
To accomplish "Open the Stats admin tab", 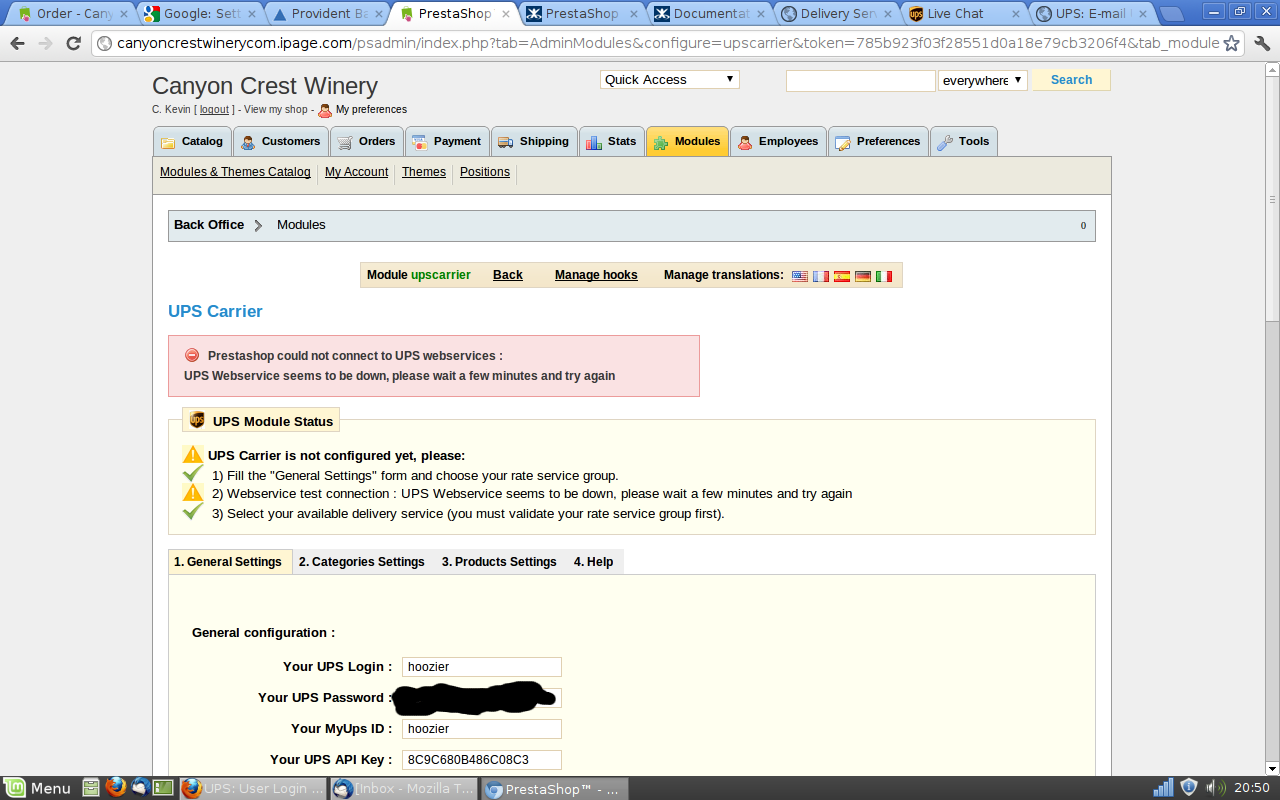I will click(x=611, y=141).
